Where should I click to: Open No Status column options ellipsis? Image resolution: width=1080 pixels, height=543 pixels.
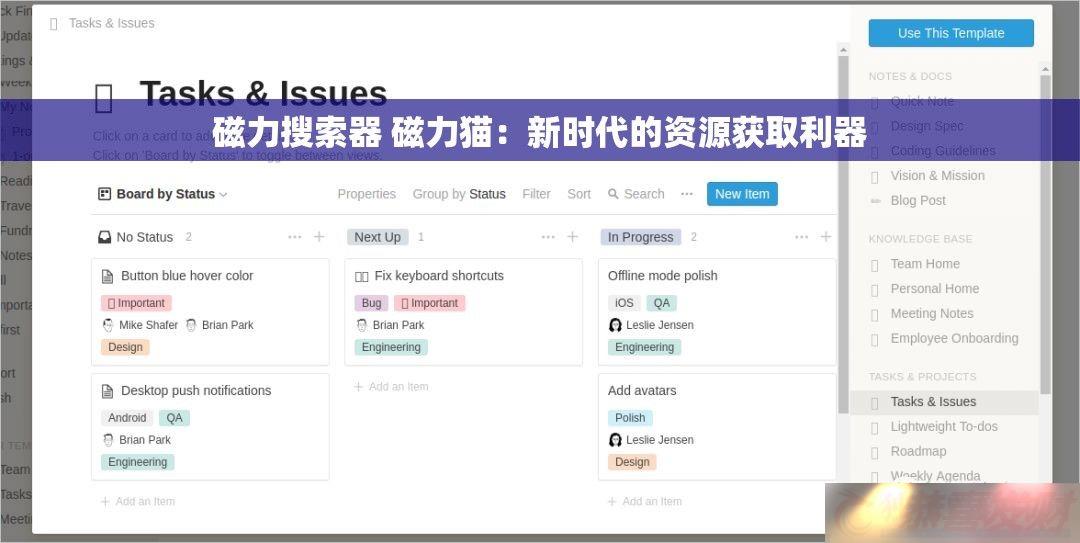pos(295,237)
